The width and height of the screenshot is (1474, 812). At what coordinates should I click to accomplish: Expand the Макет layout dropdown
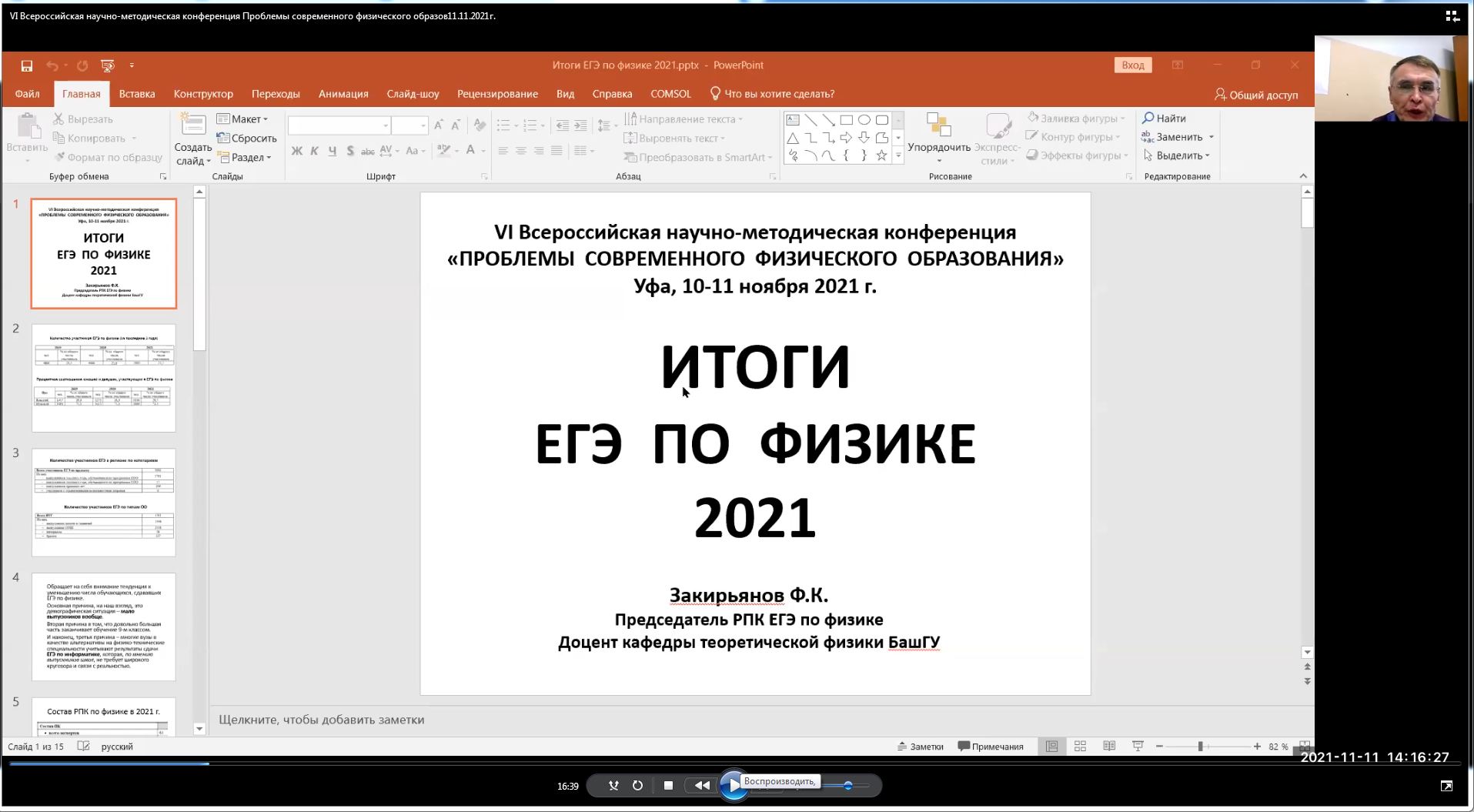point(243,119)
